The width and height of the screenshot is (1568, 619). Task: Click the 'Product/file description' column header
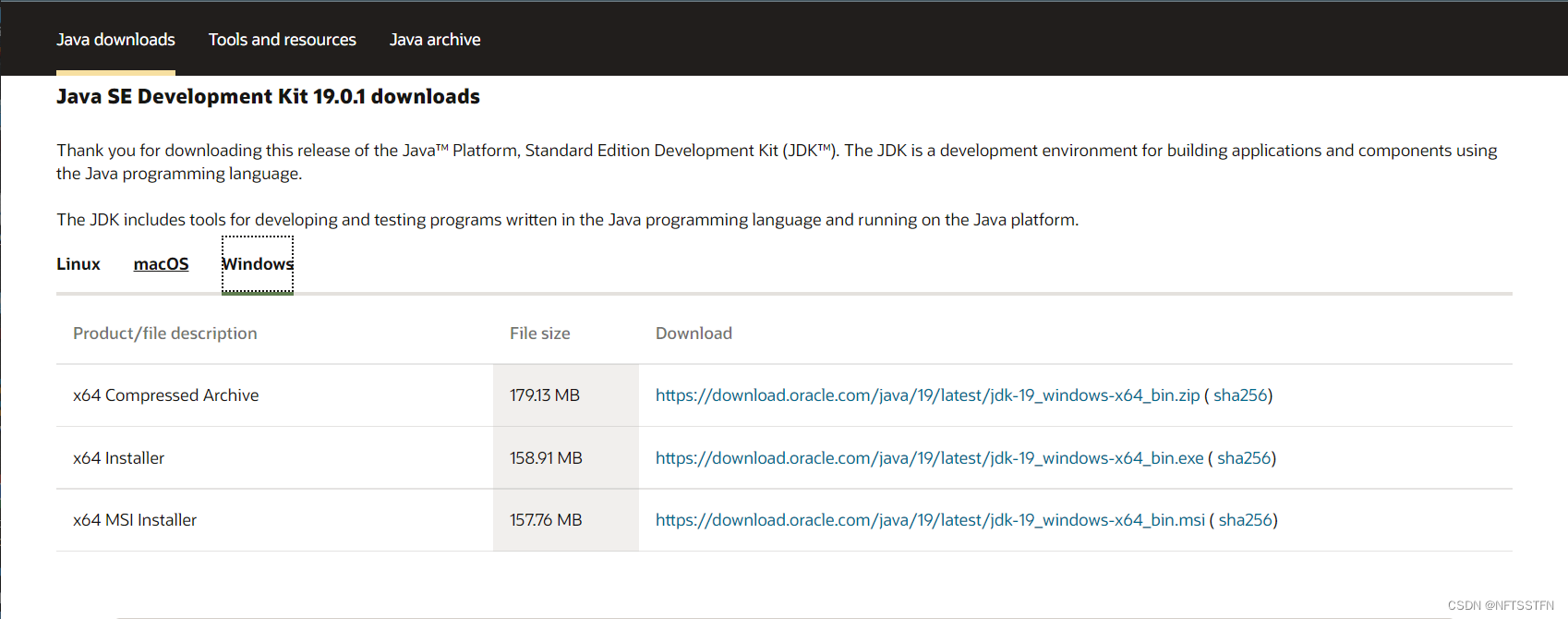(x=165, y=334)
